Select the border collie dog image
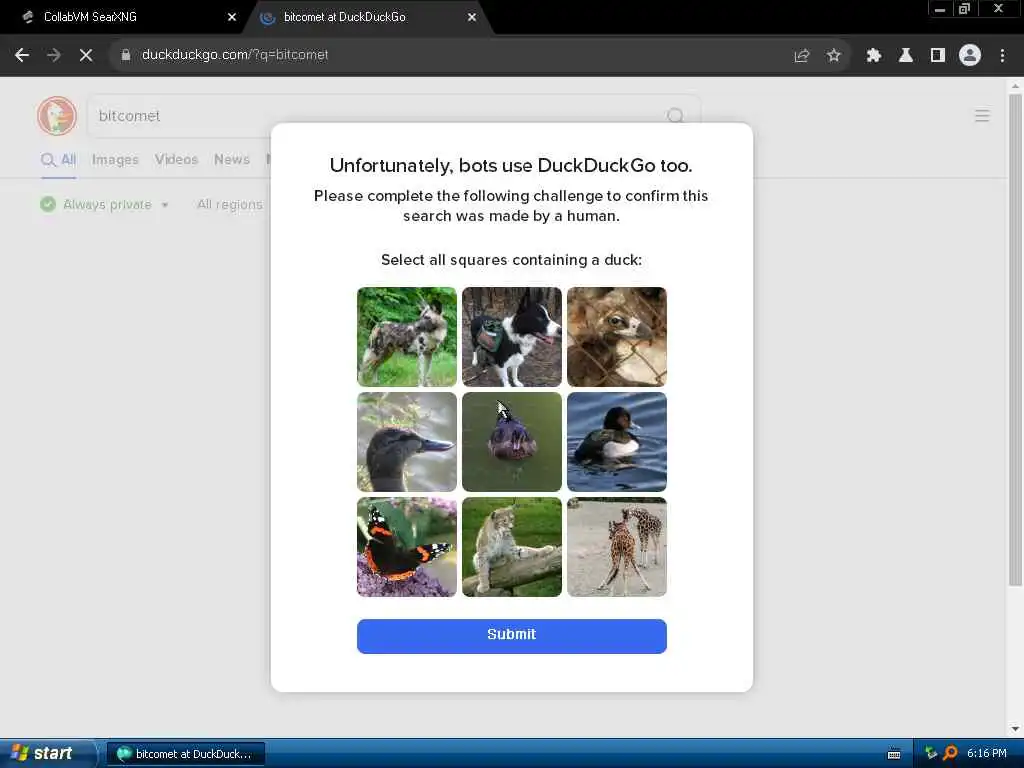Viewport: 1024px width, 768px height. 512,337
